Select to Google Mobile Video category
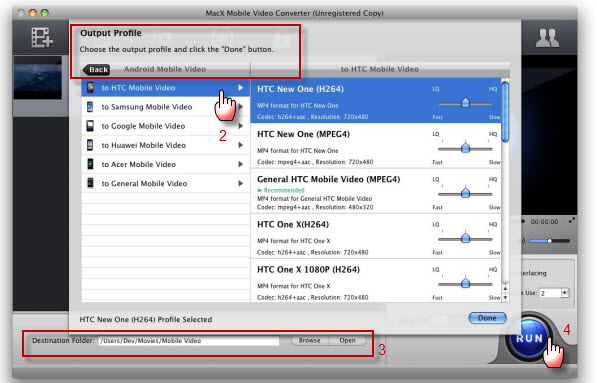 [x=166, y=126]
